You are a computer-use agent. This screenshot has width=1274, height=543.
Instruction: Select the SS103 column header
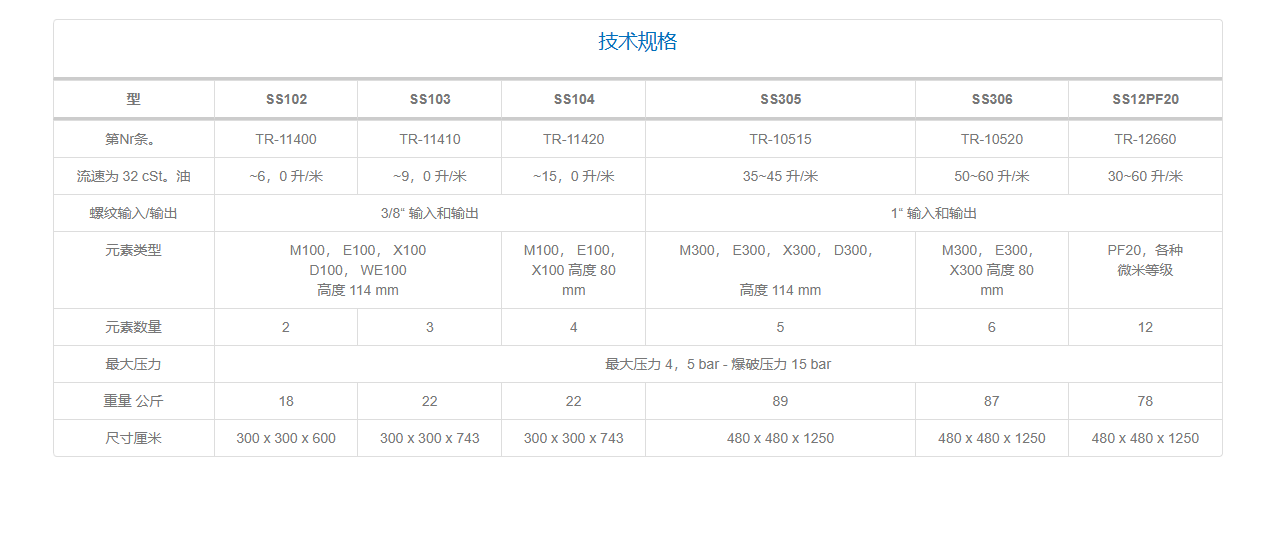pos(430,99)
